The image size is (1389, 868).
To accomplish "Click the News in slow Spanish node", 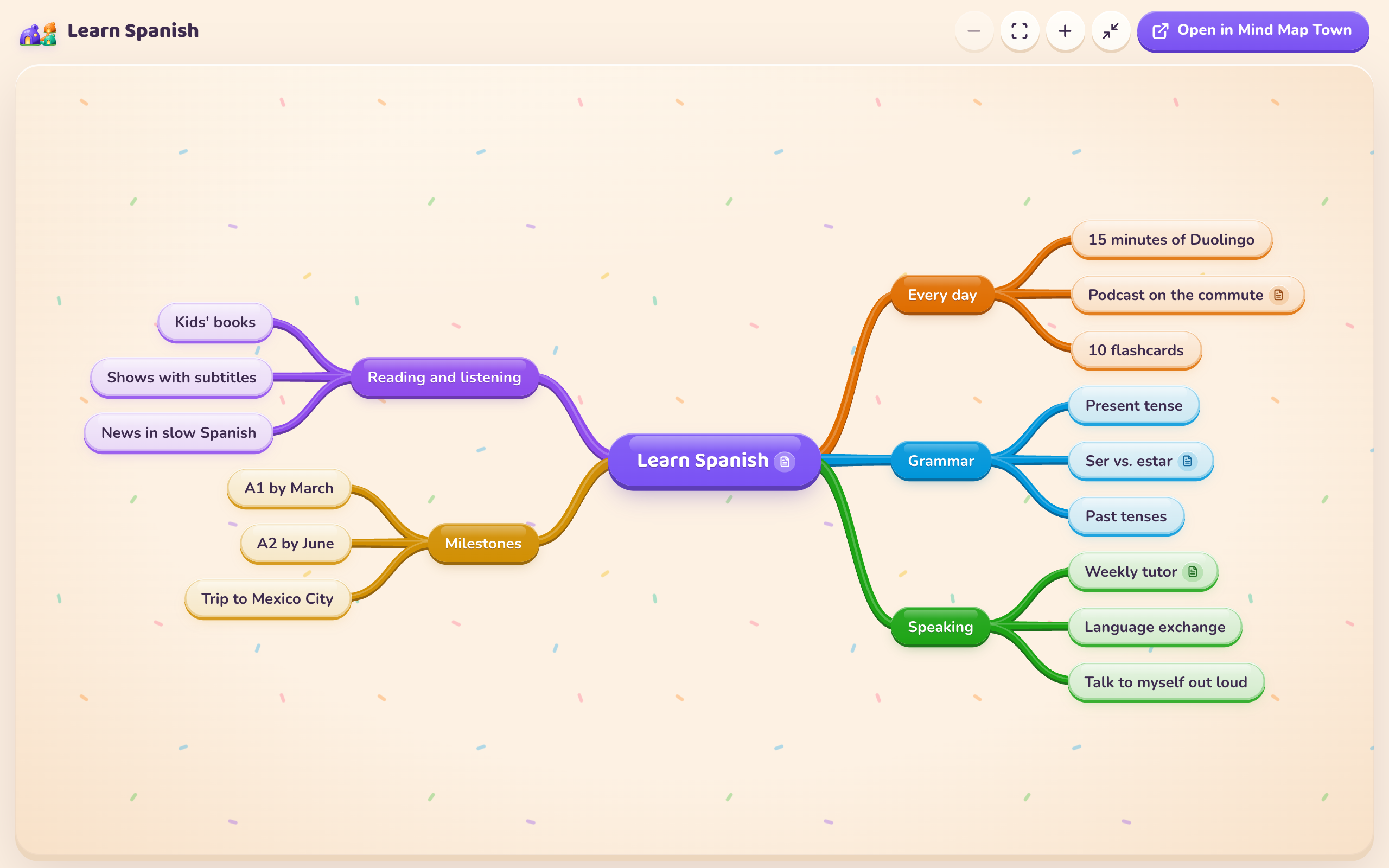I will [179, 433].
